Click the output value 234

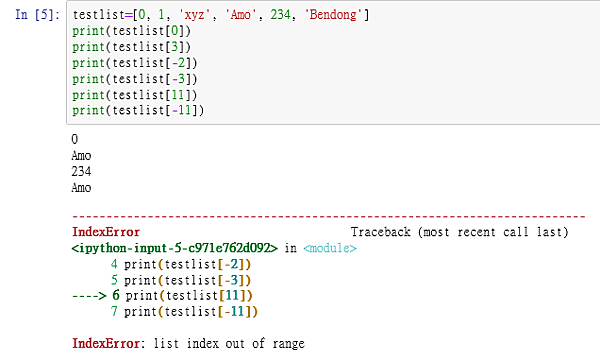(x=81, y=171)
